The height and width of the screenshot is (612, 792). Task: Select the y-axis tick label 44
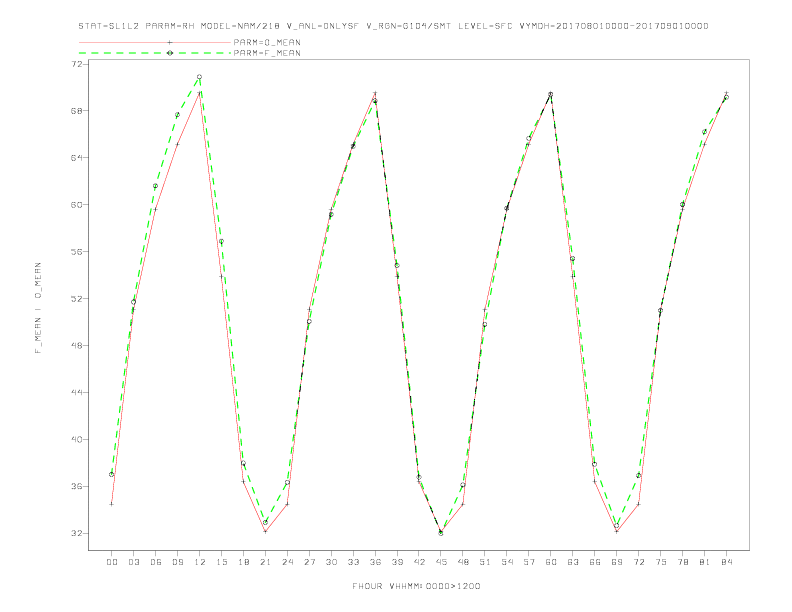click(77, 392)
